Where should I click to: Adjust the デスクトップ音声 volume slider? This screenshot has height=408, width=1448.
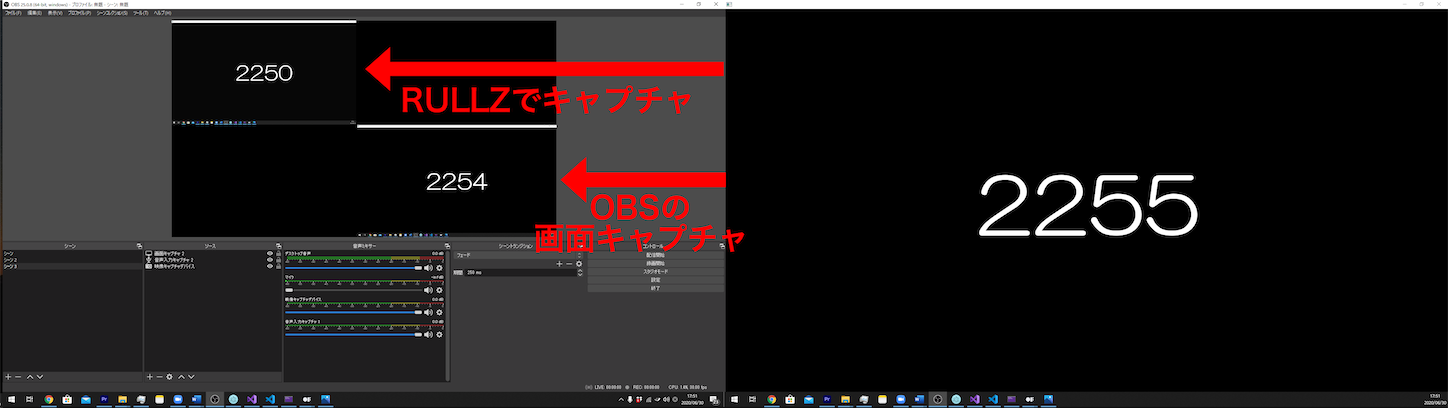coord(353,268)
